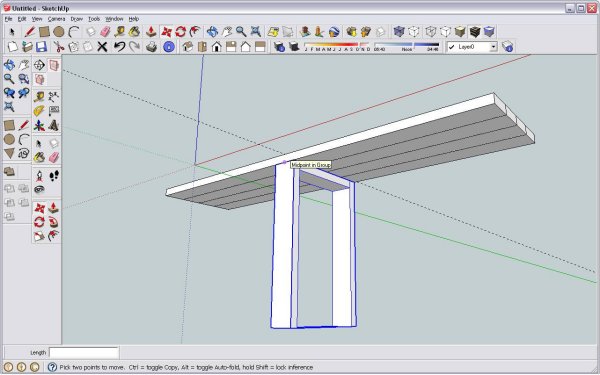This screenshot has height=375, width=600.
Task: Select the Protractor tool
Action: [x=39, y=111]
